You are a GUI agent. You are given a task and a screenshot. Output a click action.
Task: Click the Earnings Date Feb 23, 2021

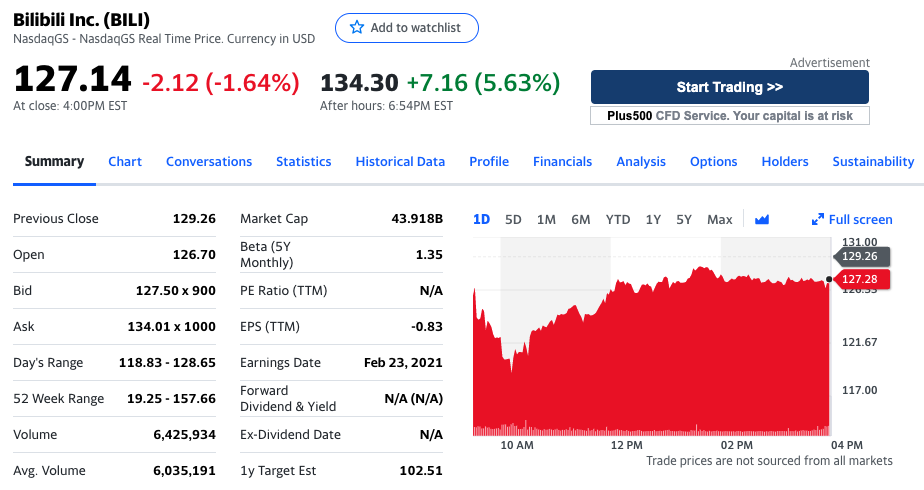coord(403,363)
